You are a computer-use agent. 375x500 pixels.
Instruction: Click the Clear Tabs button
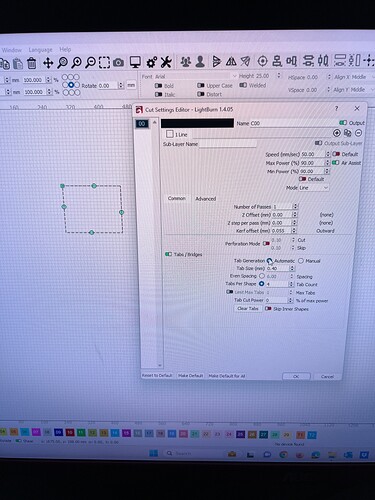[x=248, y=309]
